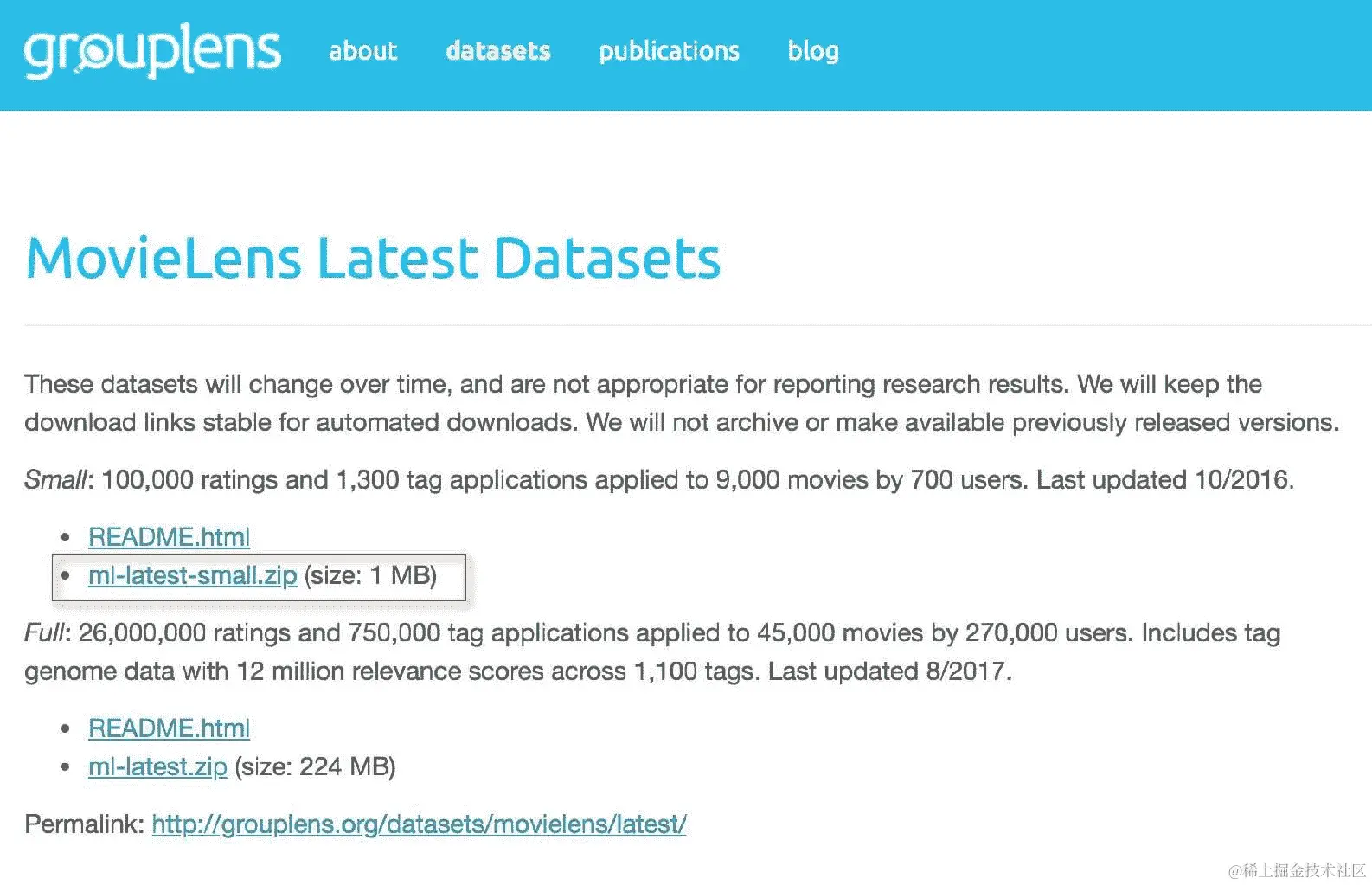Follow the grouplens.org permalink URL

pyautogui.click(x=419, y=824)
